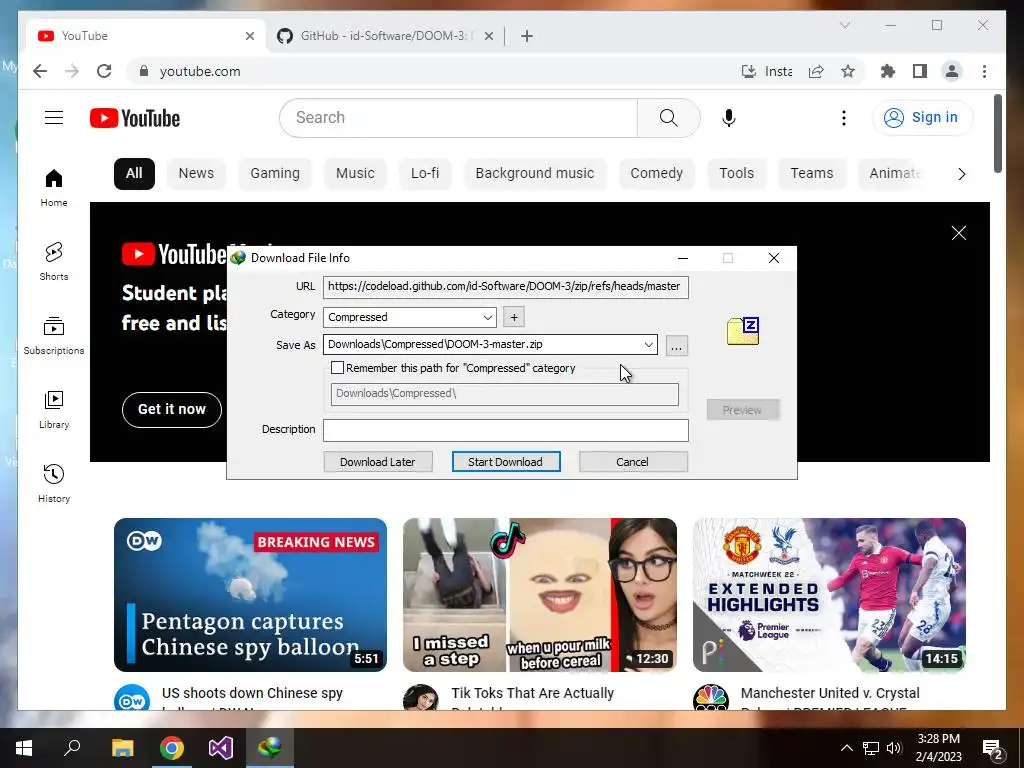Screen dimensions: 1024x768
Task: Open File Explorer from taskbar
Action: click(122, 748)
